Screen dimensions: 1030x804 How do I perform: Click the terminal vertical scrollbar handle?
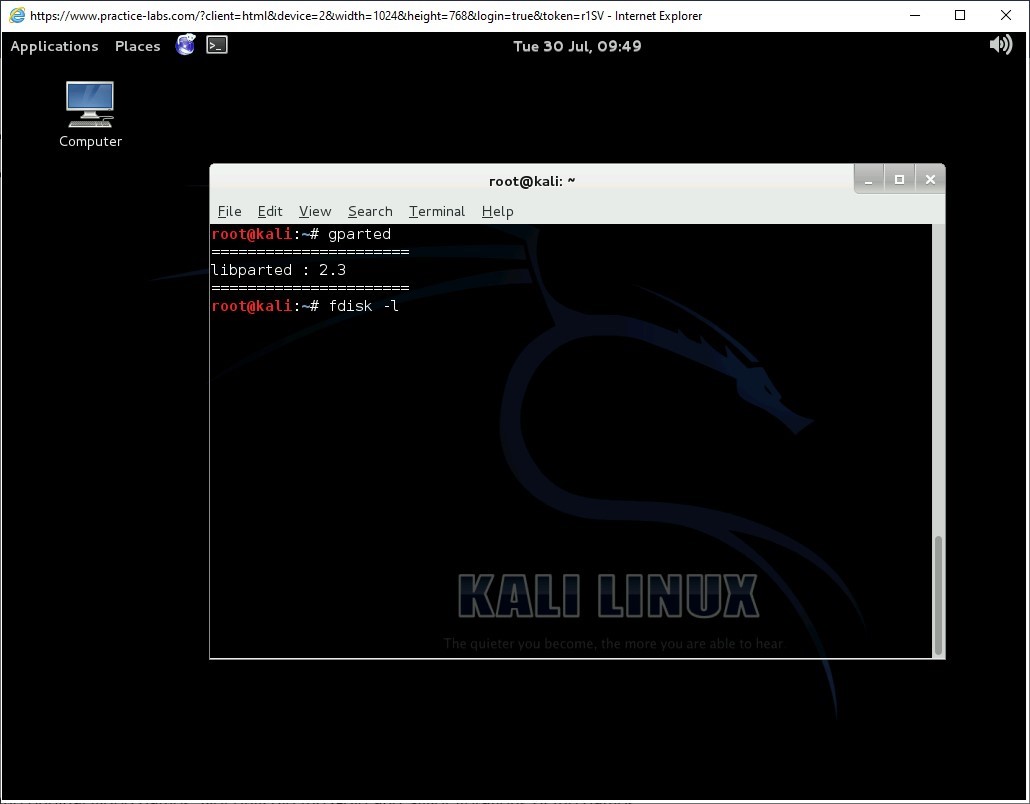tap(938, 595)
